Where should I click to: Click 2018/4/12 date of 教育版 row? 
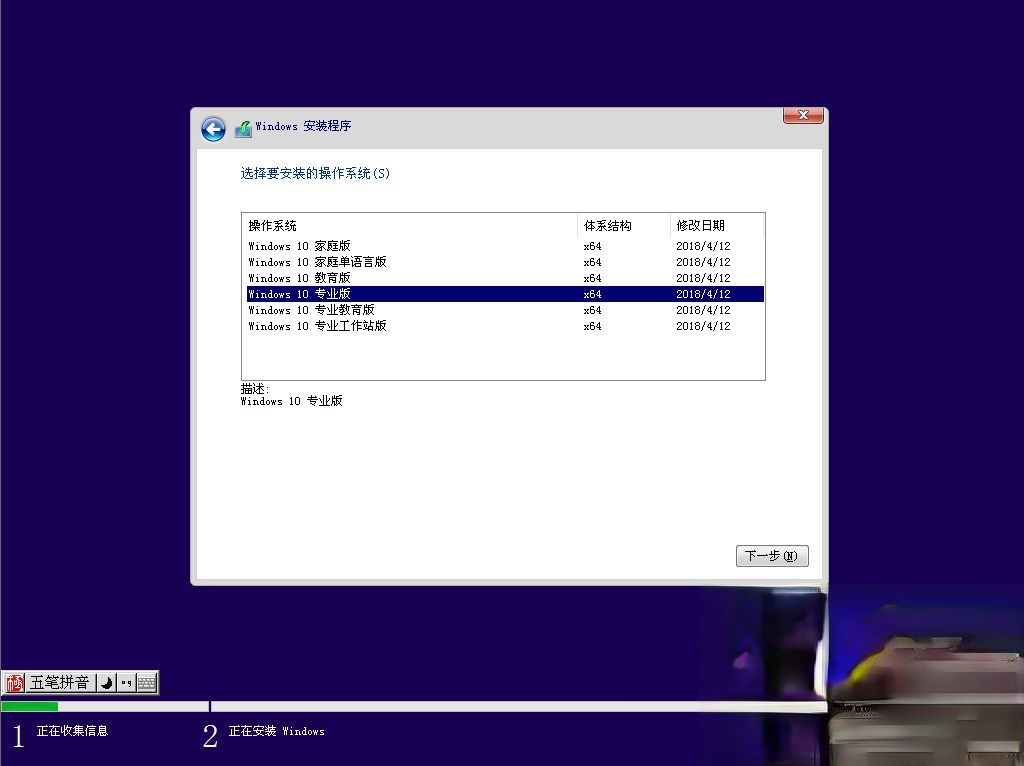703,278
